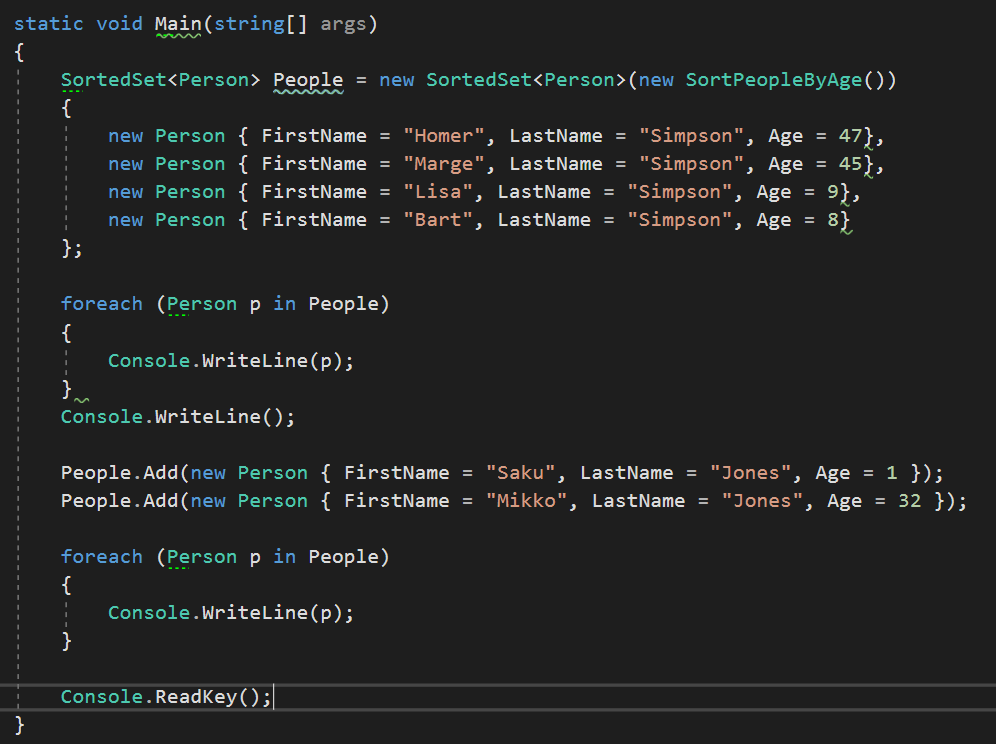
Task: Click the void return type keyword
Action: [119, 23]
